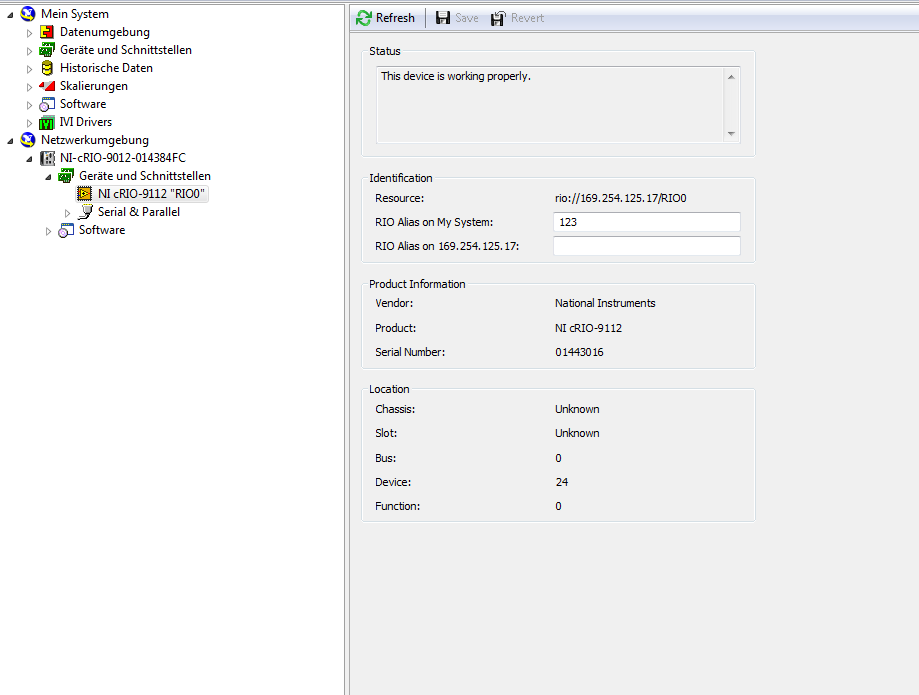Screen dimensions: 919x695
Task: Expand the Historische Daten node
Action: [29, 69]
